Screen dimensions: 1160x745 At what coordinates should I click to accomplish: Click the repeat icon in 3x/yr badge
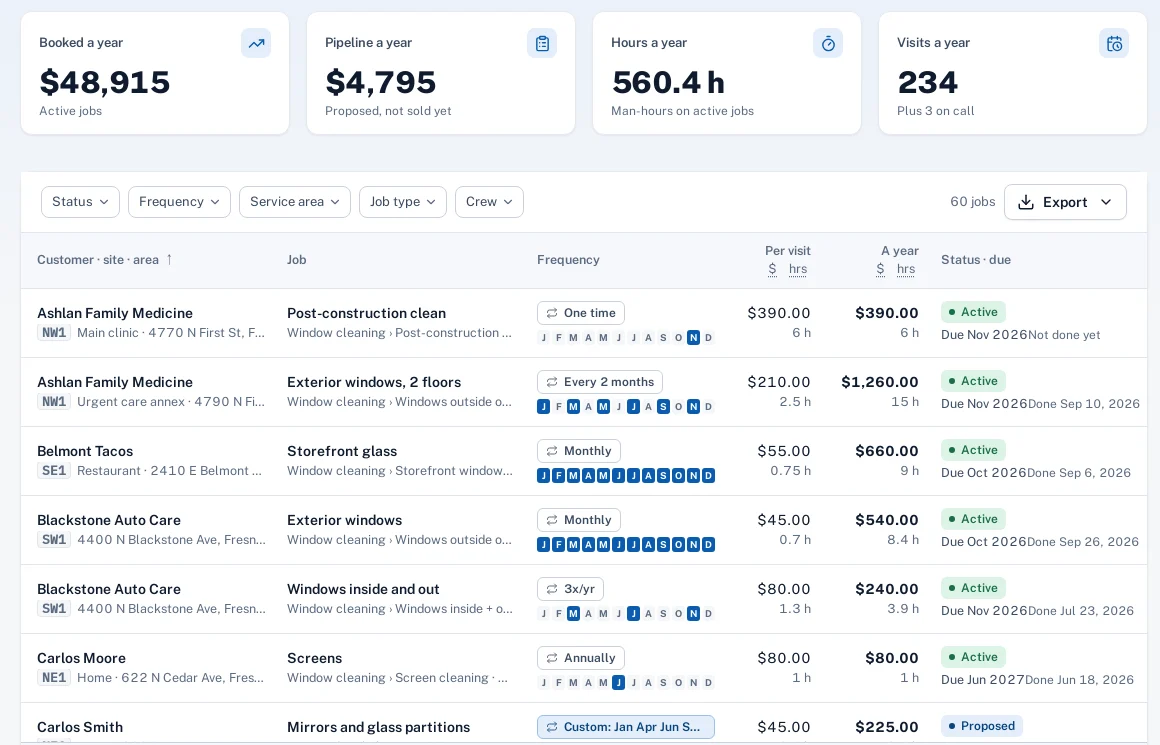pos(552,589)
